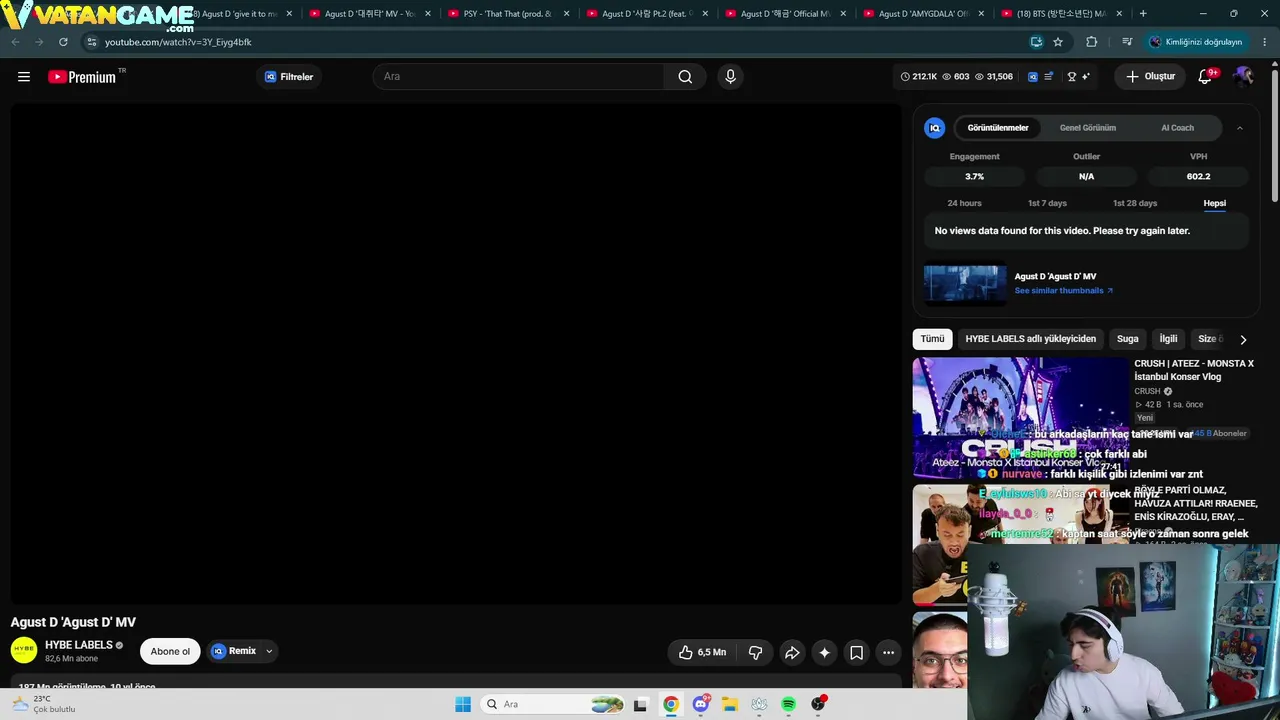The image size is (1280, 720).
Task: Open the CRUSH ATEEZ MONSTA X video title
Action: coord(1194,370)
